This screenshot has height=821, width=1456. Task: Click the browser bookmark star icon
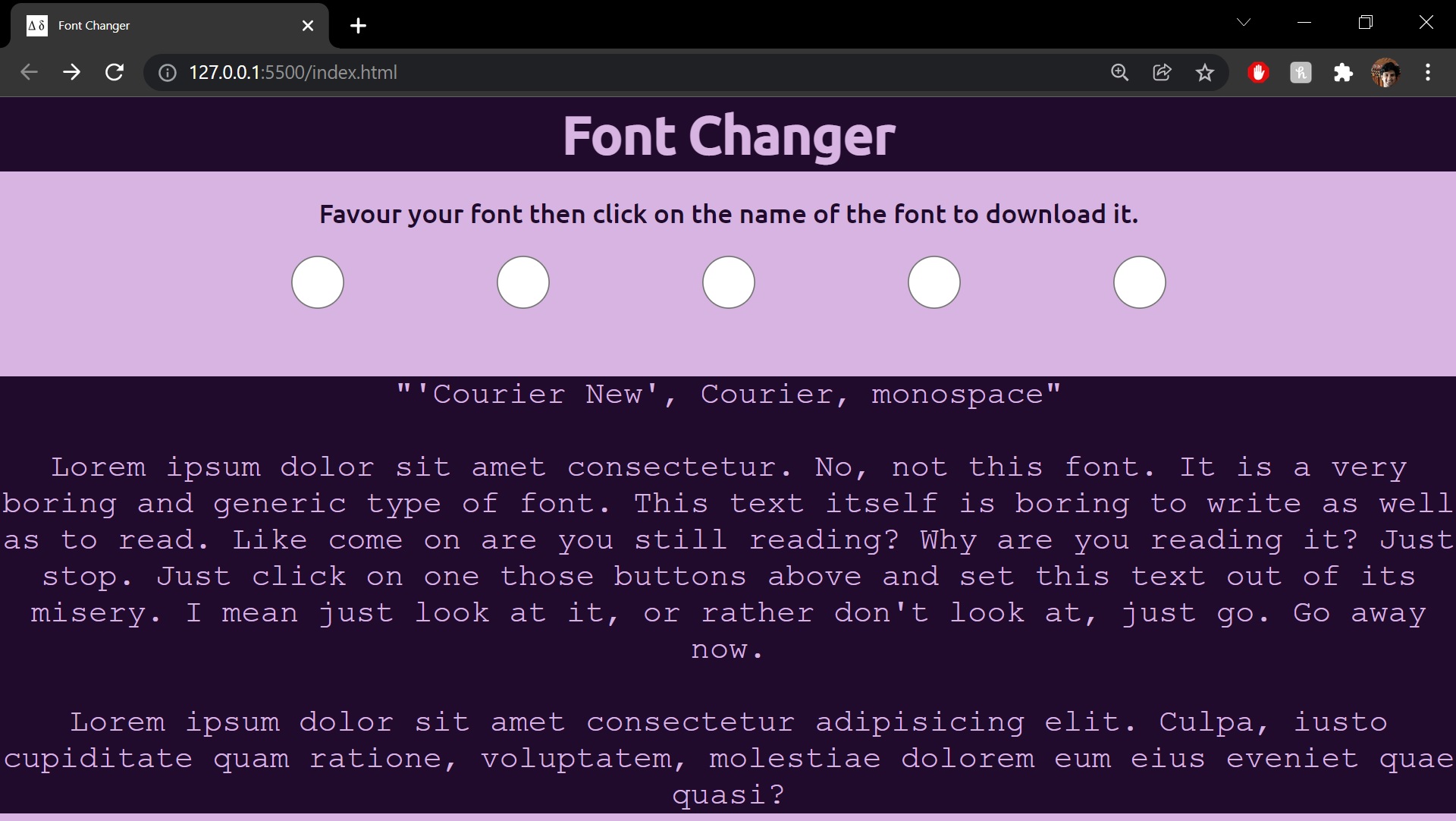point(1205,72)
